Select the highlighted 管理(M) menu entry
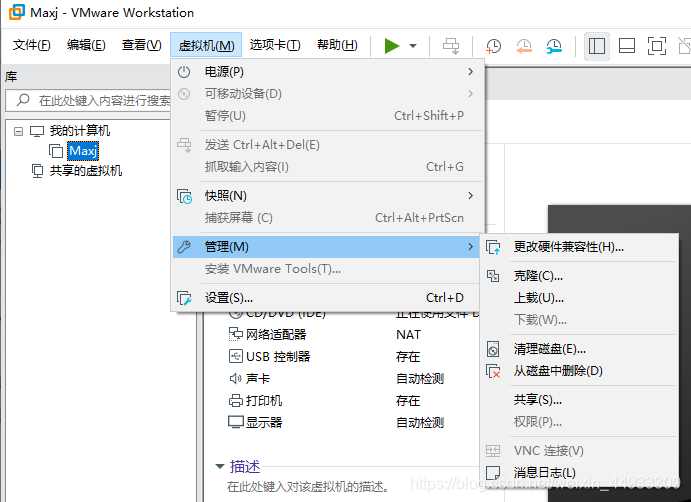The width and height of the screenshot is (691, 502). 327,247
